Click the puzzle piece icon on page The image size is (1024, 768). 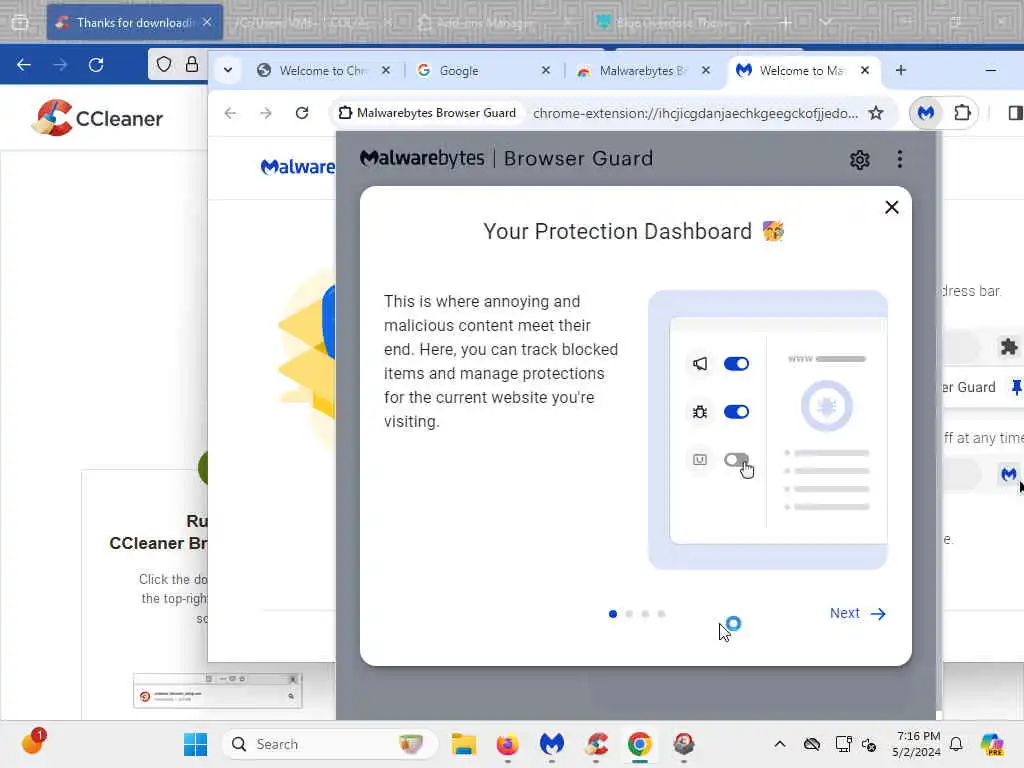(x=1009, y=346)
